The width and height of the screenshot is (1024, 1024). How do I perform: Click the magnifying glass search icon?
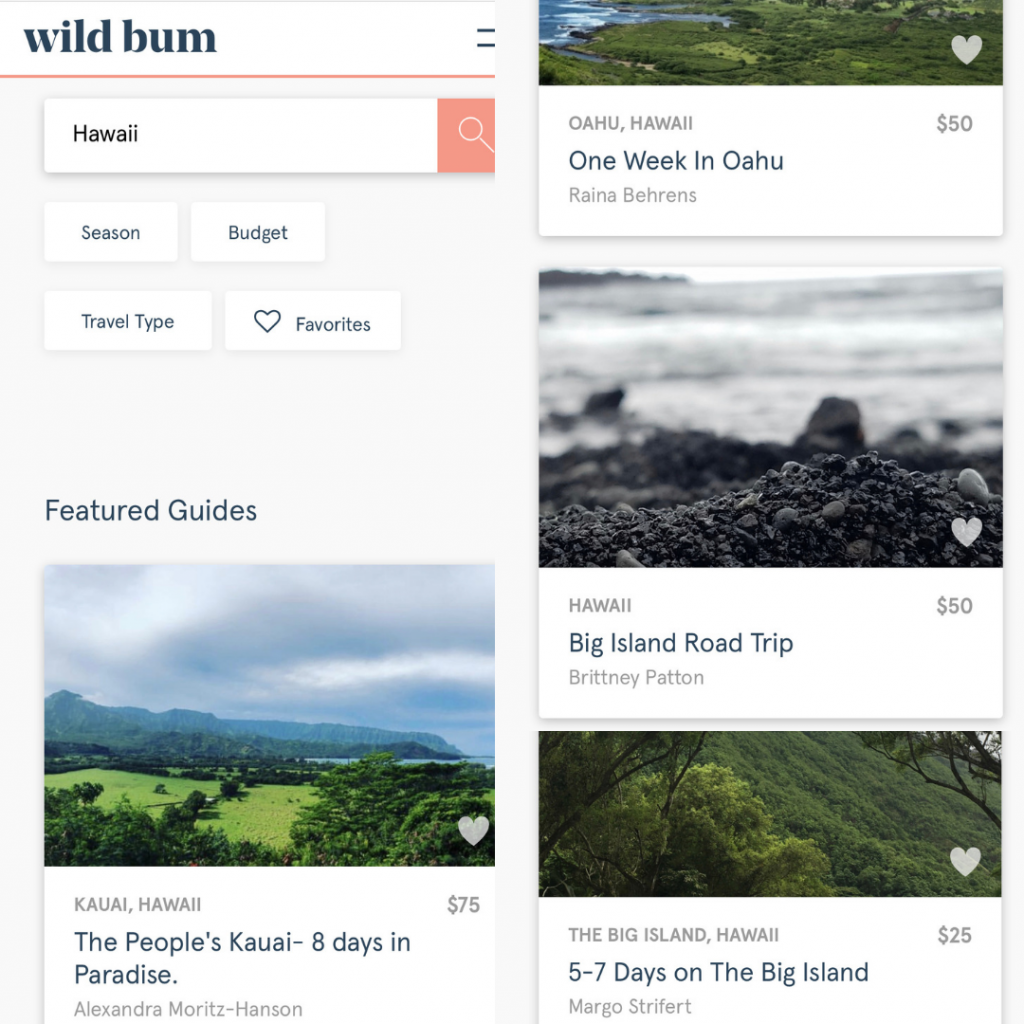coord(474,134)
